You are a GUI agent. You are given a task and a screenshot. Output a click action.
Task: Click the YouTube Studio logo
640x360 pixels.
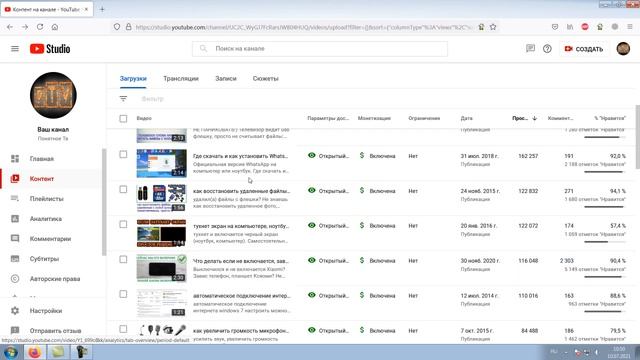50,49
